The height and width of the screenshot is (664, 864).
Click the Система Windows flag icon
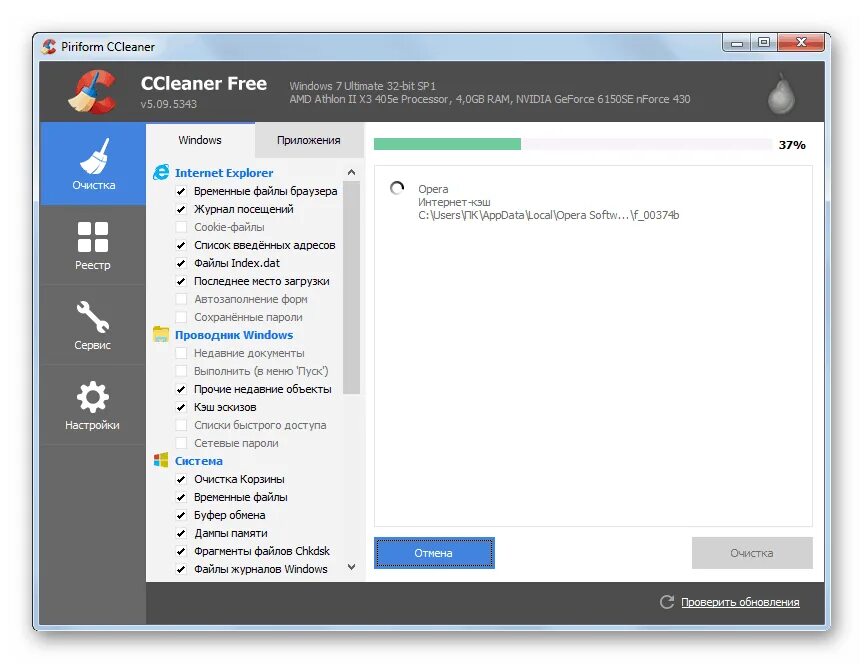coord(161,460)
